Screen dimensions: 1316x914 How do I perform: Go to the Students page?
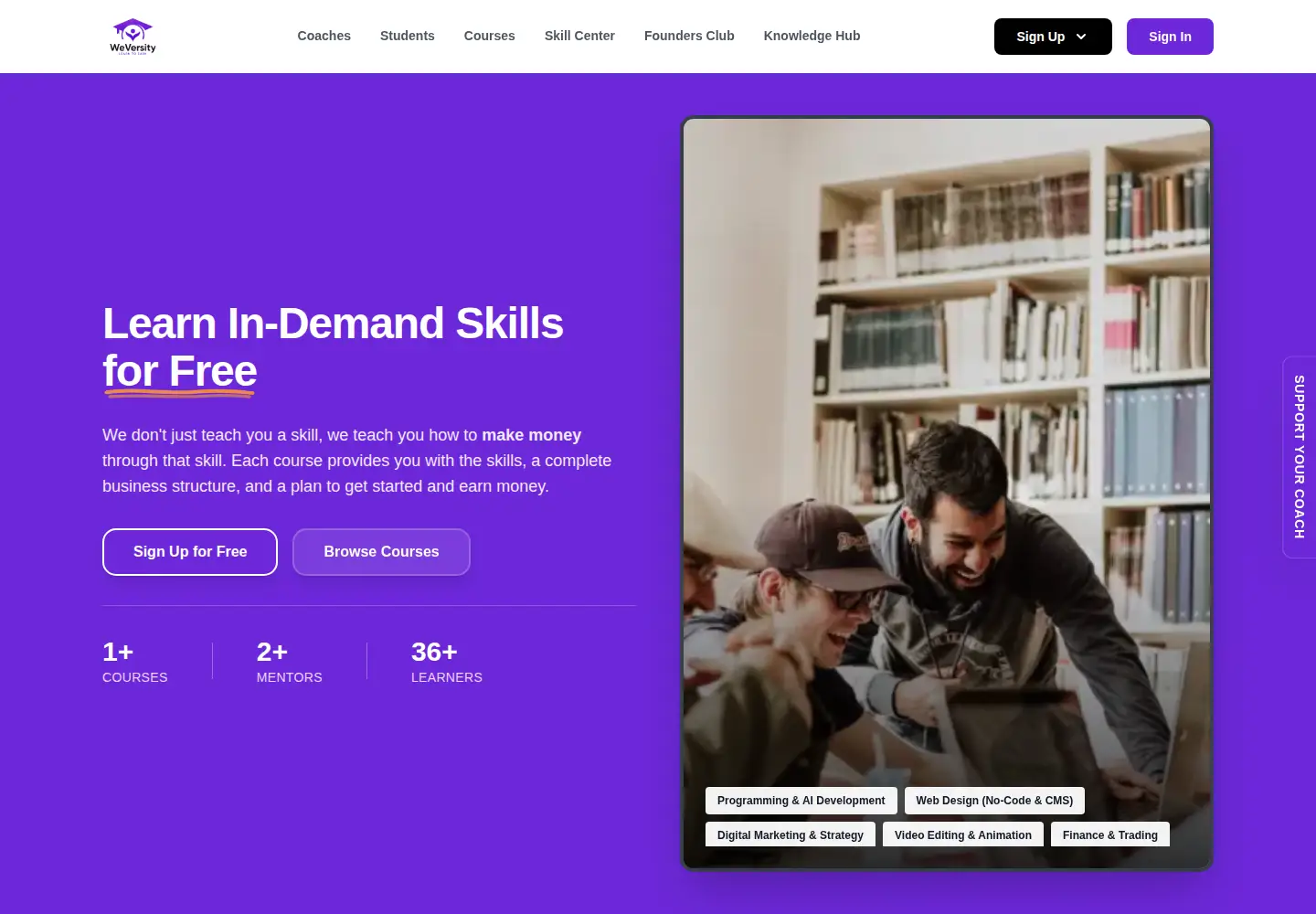(407, 36)
